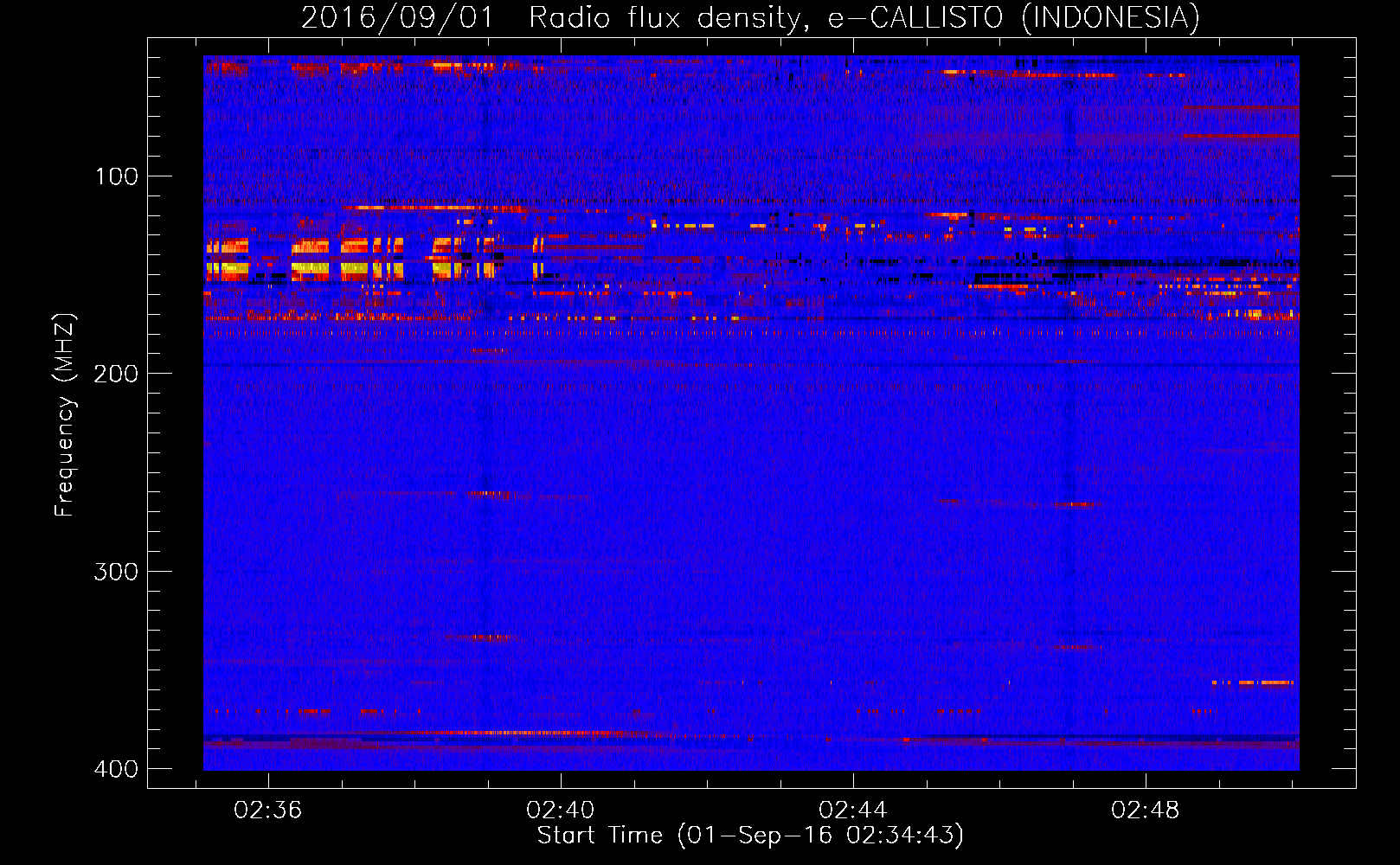The height and width of the screenshot is (865, 1400).
Task: Click the 02:36 time tick label
Action: point(268,810)
